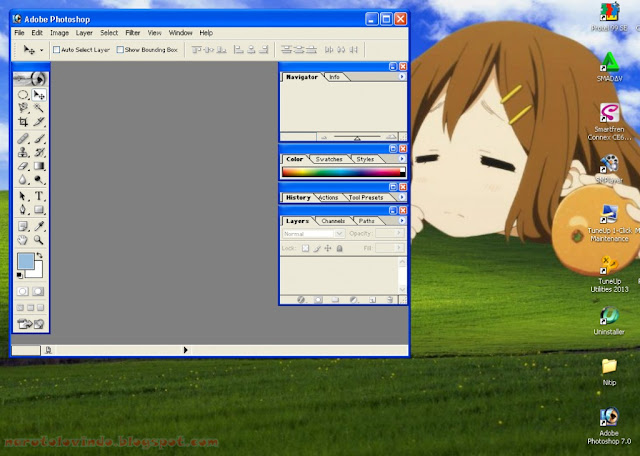Select the Hand tool
The image size is (640, 456).
click(23, 240)
